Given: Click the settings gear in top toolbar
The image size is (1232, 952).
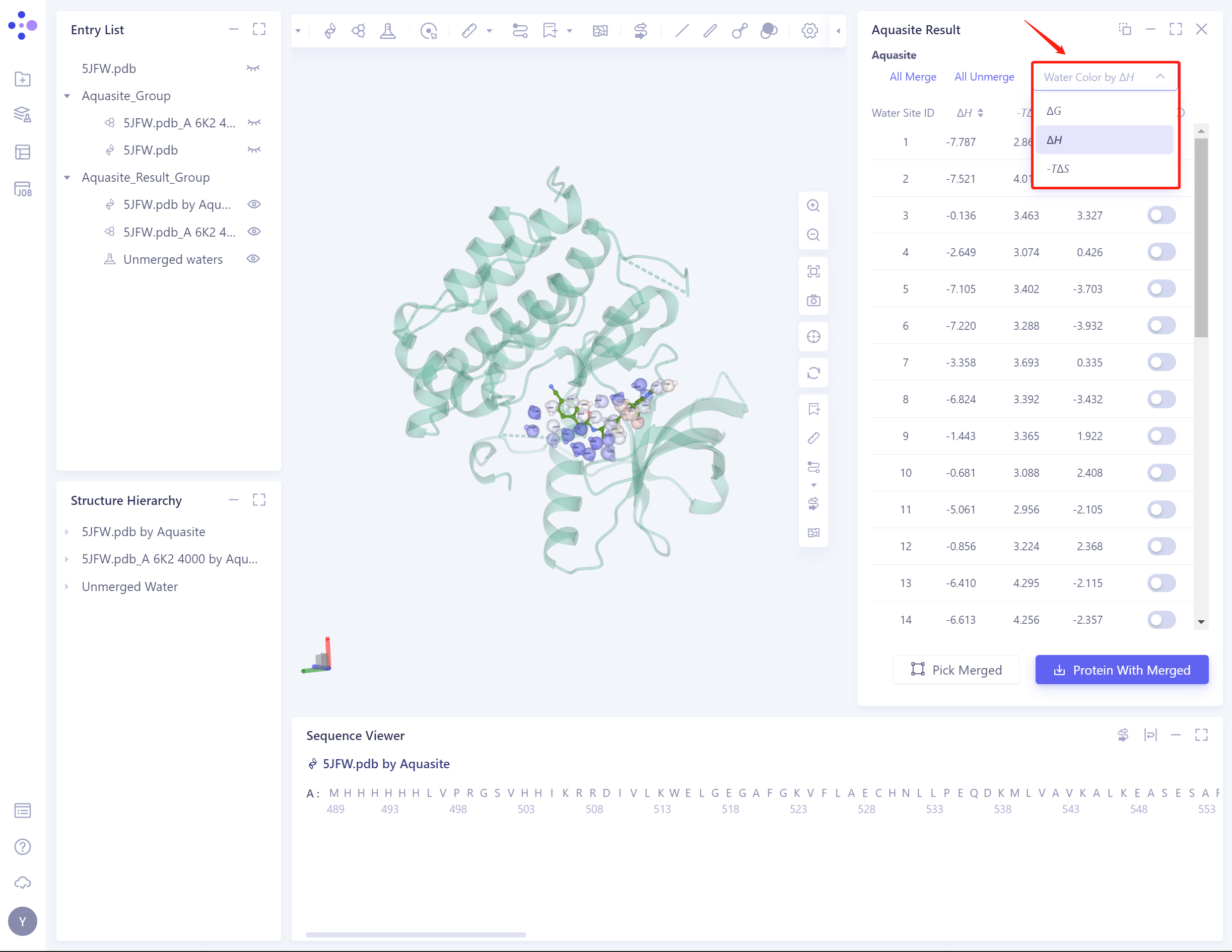Looking at the screenshot, I should pos(809,30).
